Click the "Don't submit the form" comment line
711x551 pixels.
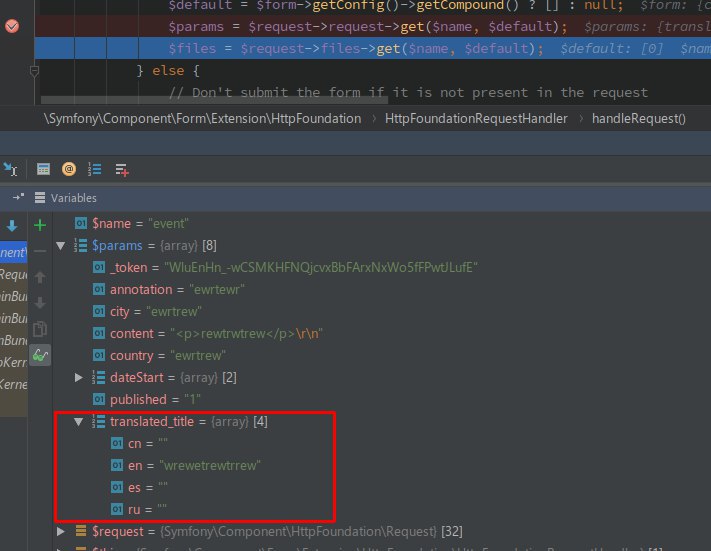point(408,93)
